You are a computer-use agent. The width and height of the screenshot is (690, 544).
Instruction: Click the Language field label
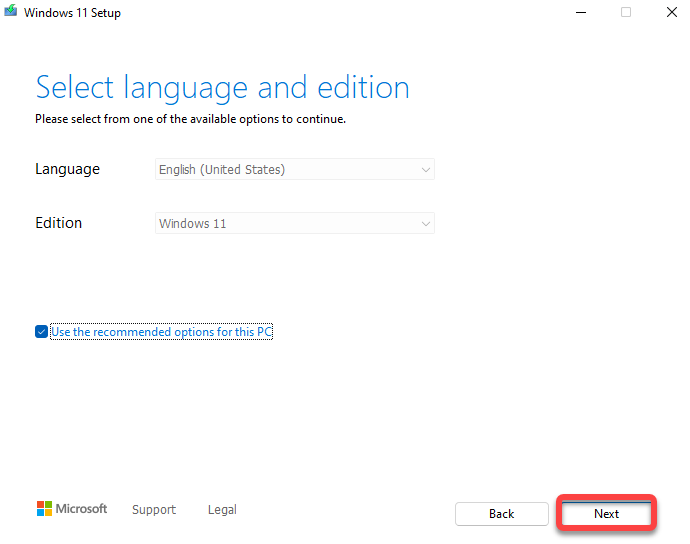[67, 169]
